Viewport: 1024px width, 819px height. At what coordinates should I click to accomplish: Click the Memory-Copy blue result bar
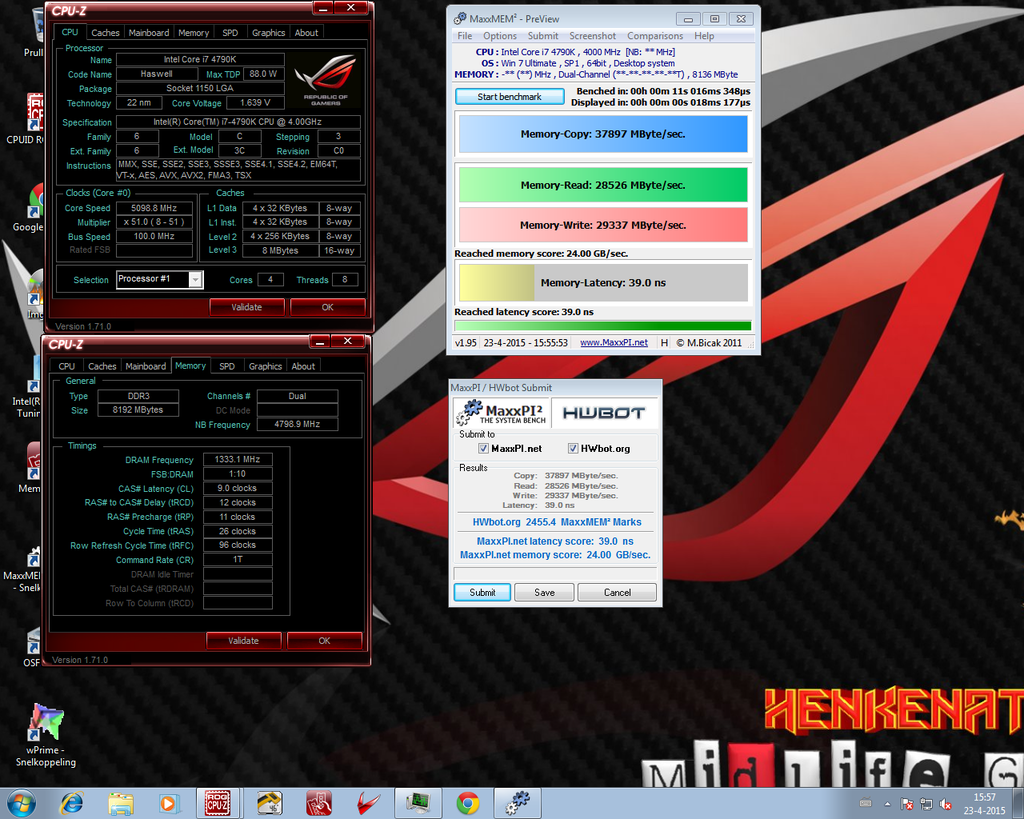click(603, 134)
